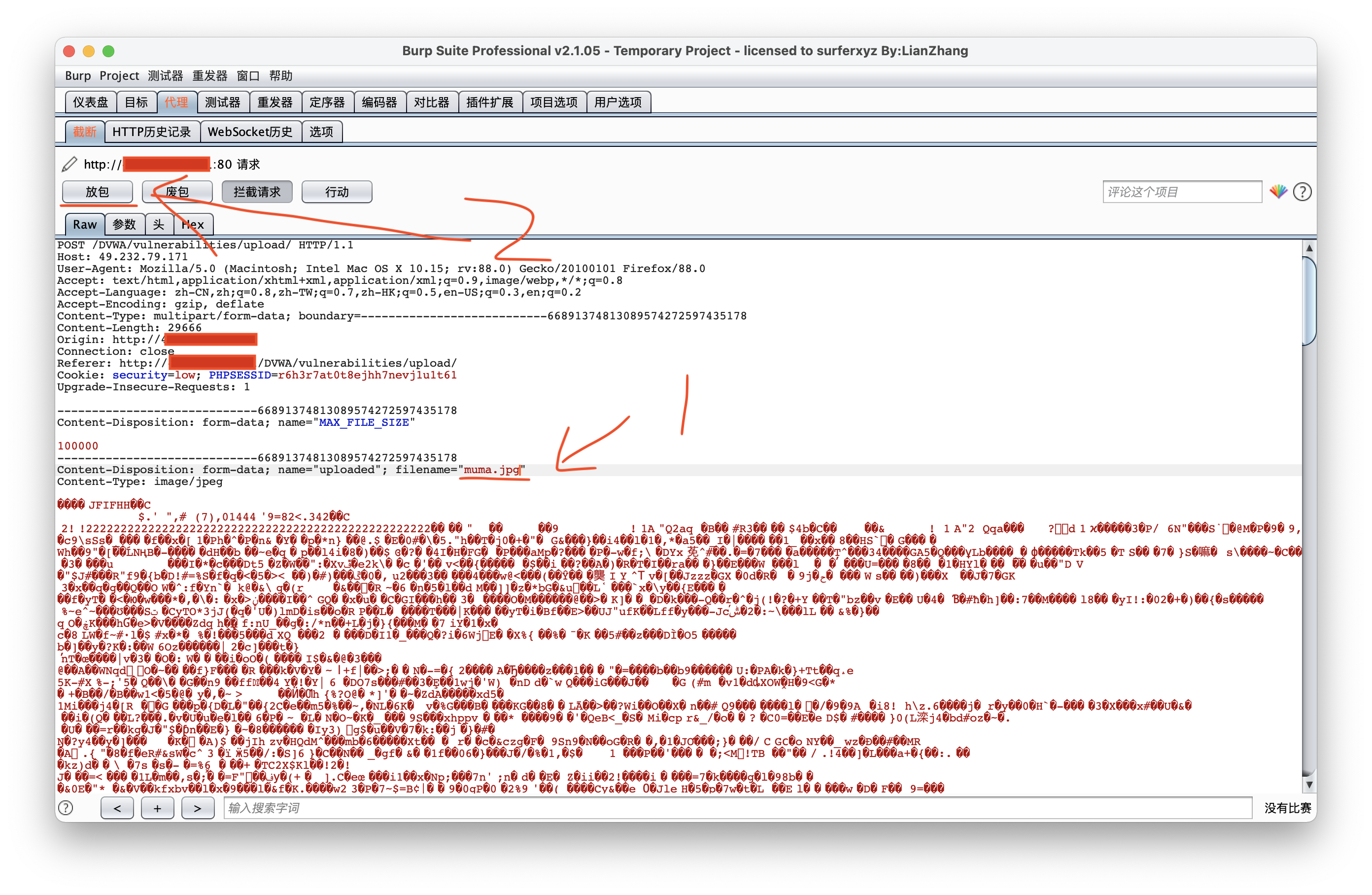Click the Host header line

(x=122, y=257)
